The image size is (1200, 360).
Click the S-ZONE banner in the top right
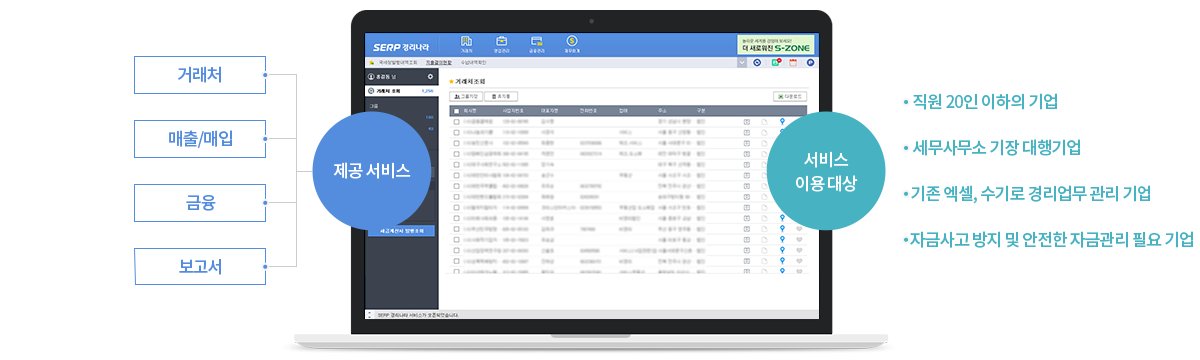click(776, 44)
